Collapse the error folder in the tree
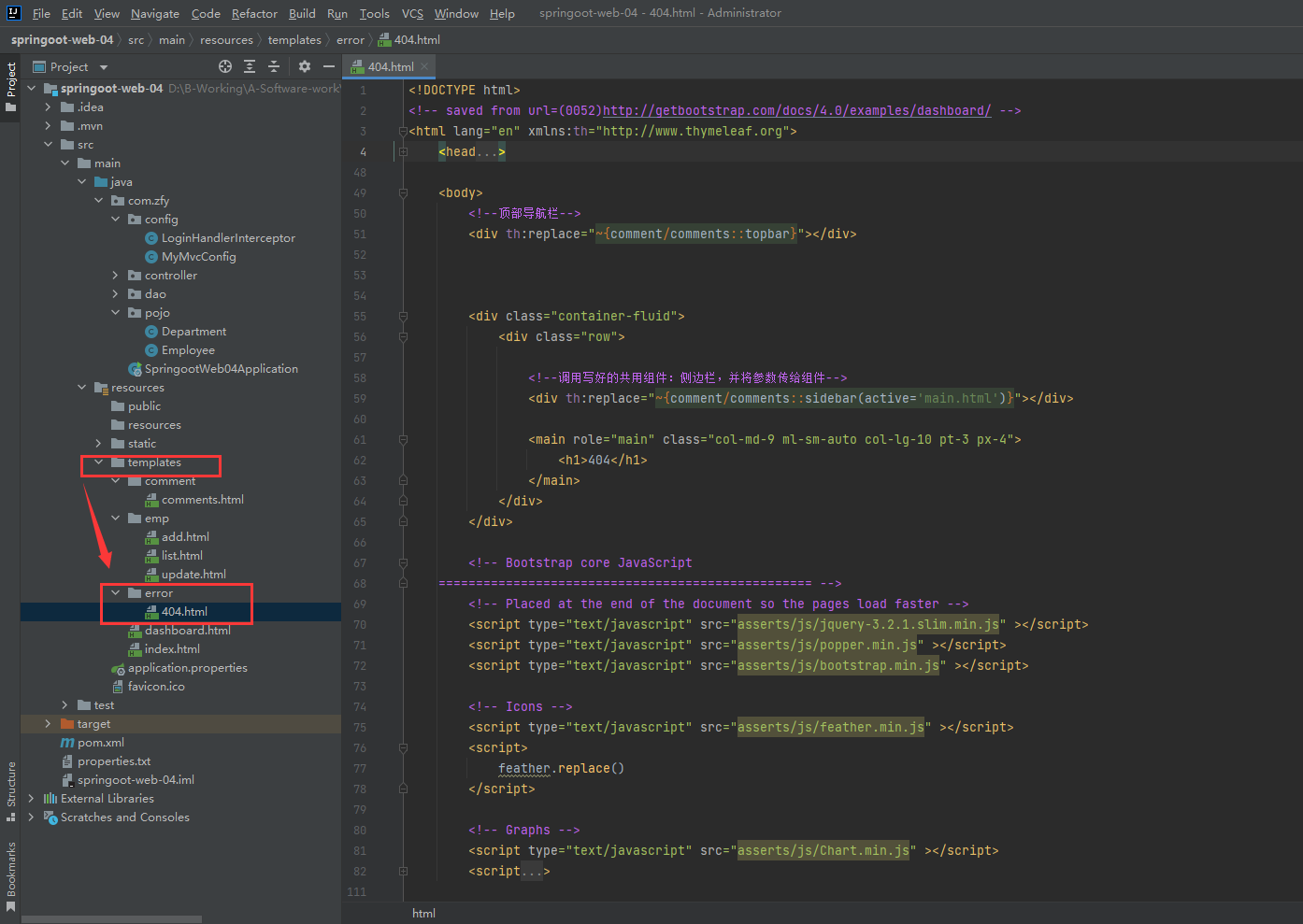The width and height of the screenshot is (1303, 924). (115, 593)
